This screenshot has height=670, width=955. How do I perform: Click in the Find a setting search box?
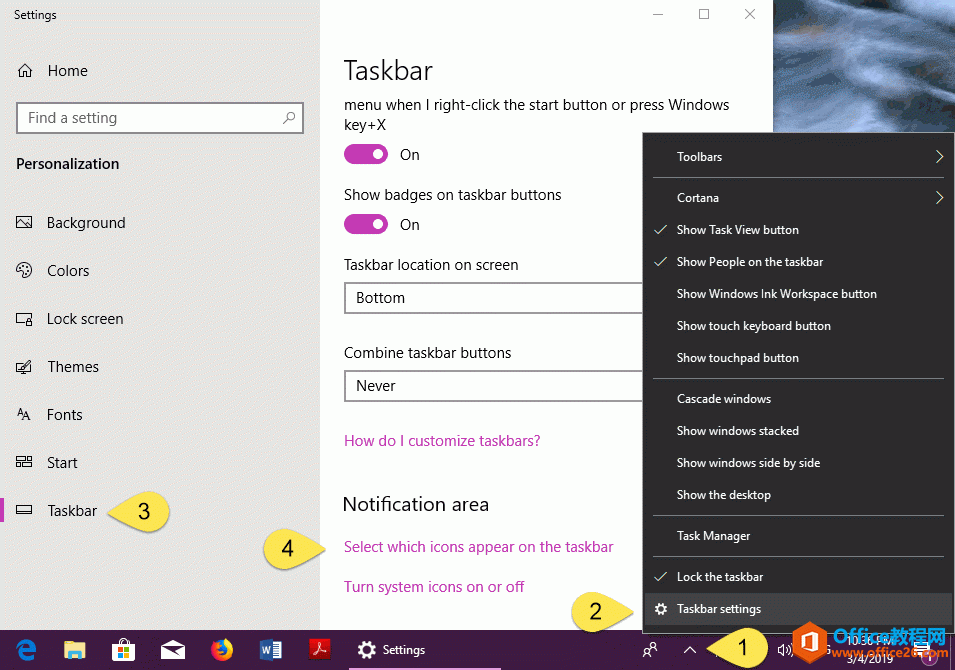150,118
